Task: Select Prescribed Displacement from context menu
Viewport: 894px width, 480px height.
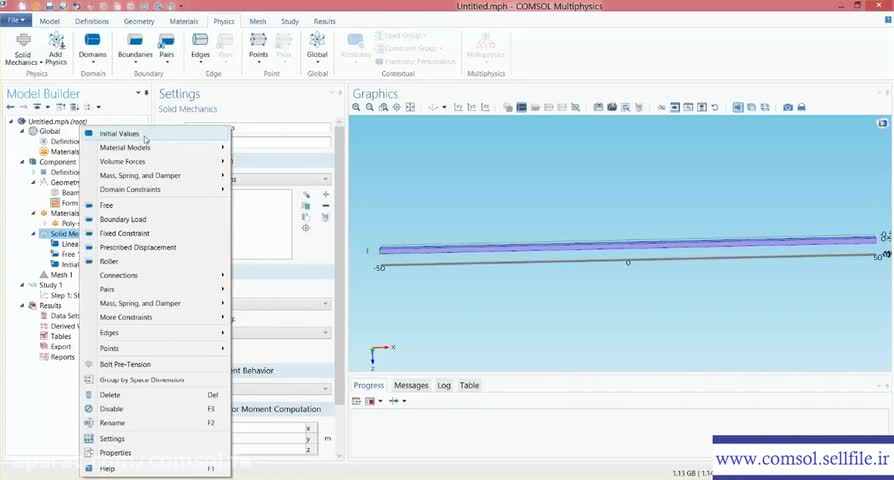Action: [156, 247]
